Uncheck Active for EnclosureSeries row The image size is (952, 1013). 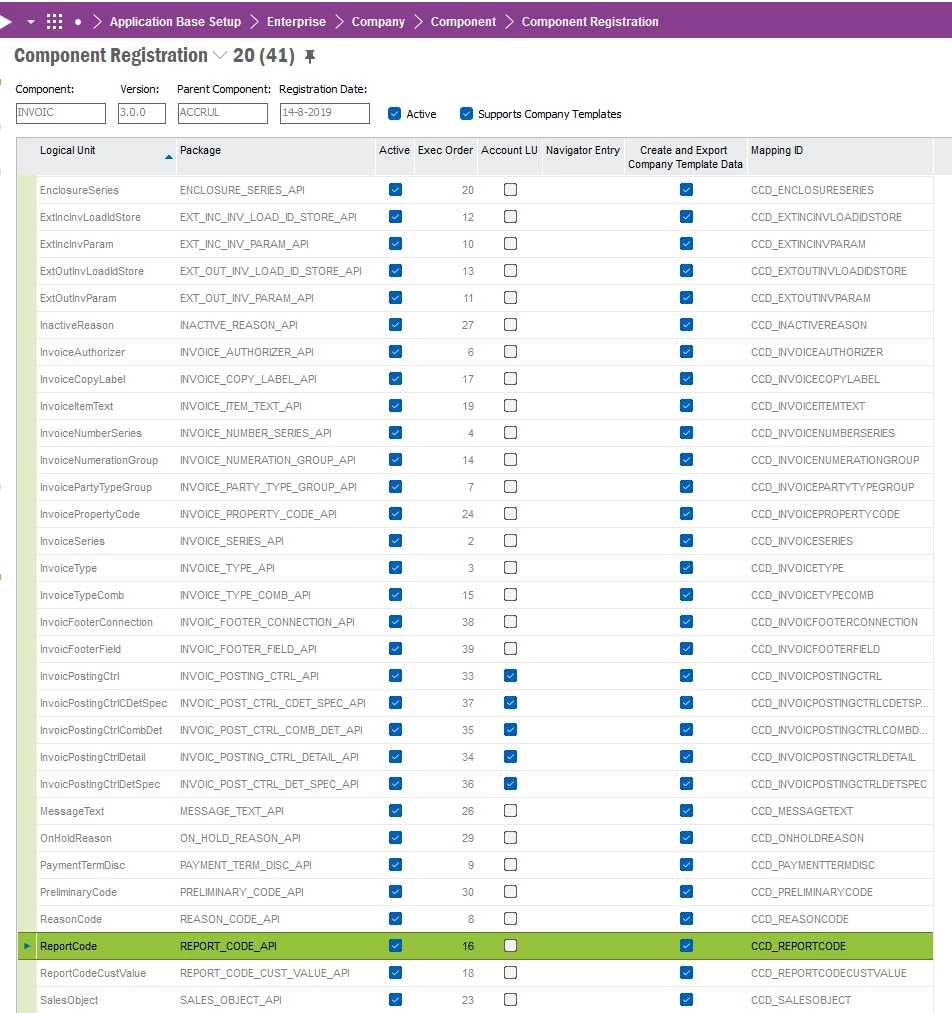click(x=395, y=190)
